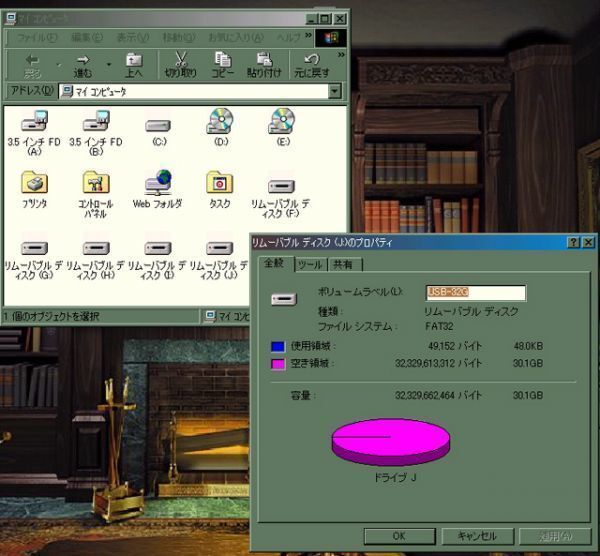Select the Web フォルダ icon

(x=158, y=184)
